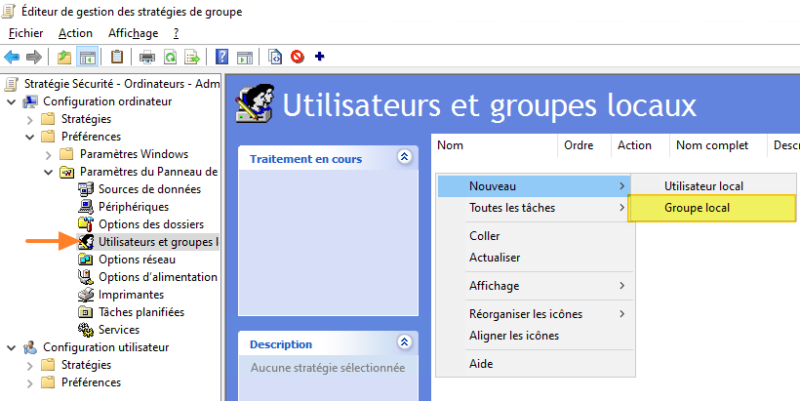
Task: Select Imprimantes in the tree
Action: [x=131, y=294]
